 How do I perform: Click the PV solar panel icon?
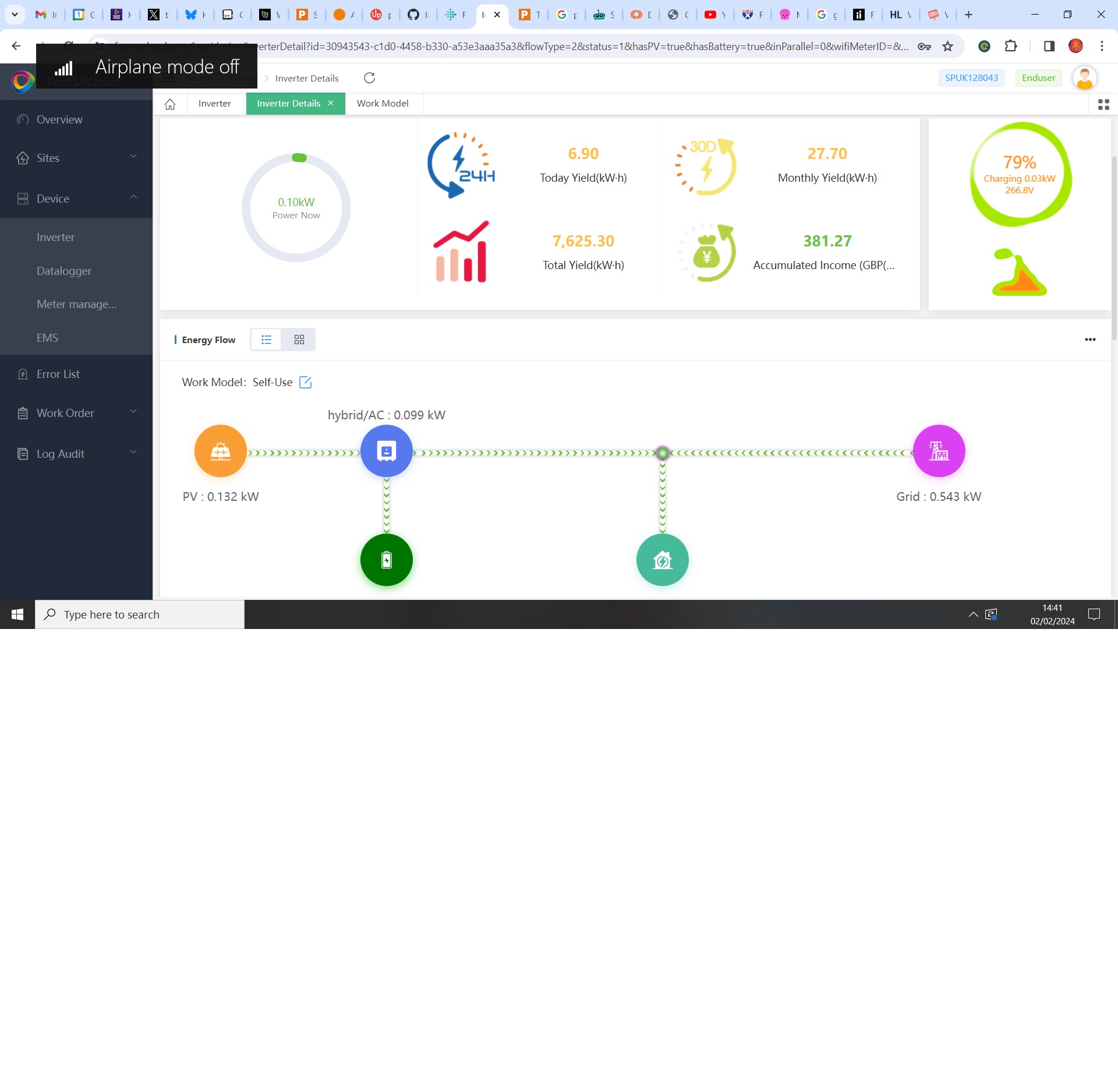click(220, 451)
